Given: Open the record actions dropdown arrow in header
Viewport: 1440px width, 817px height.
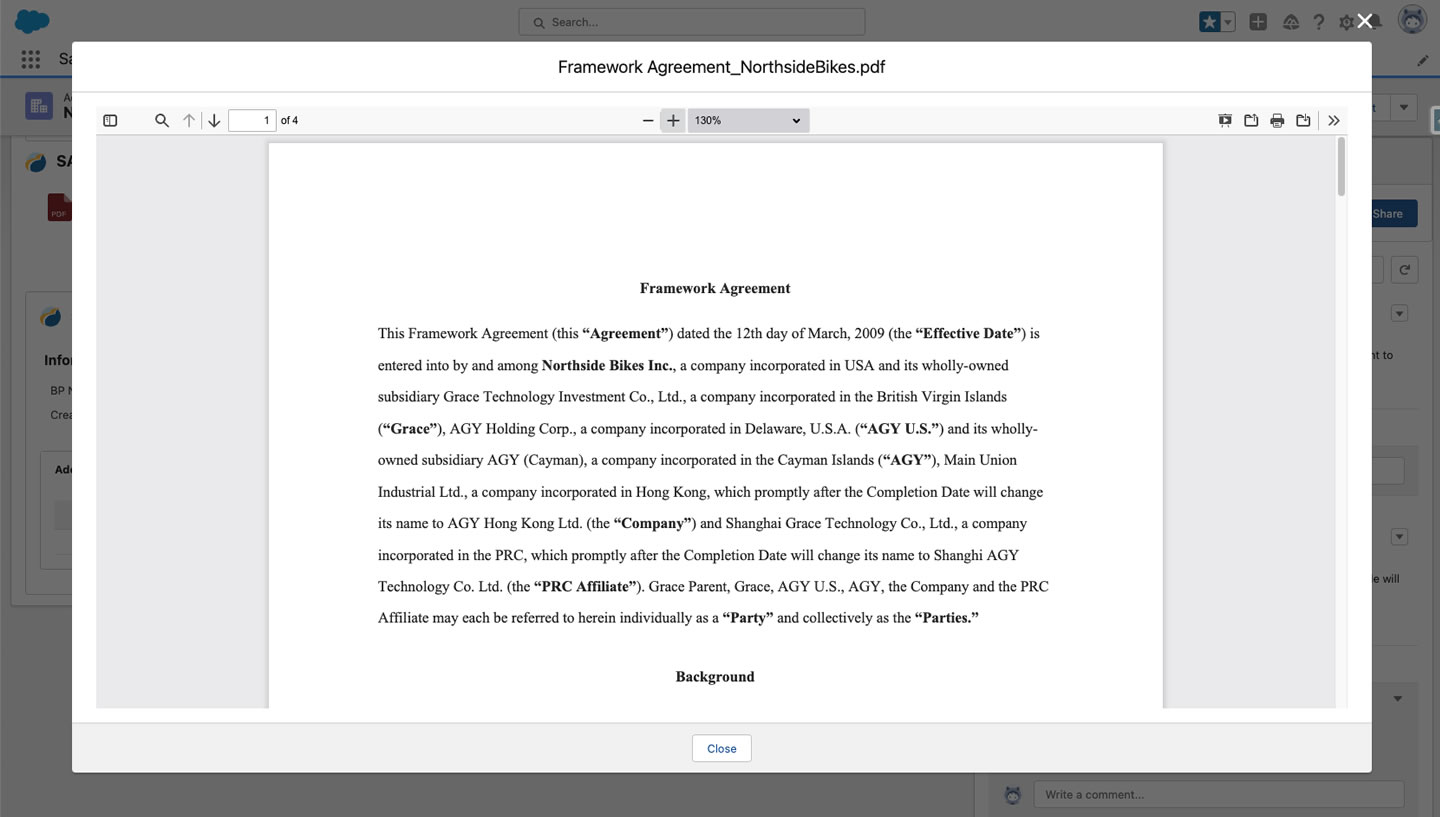Looking at the screenshot, I should (1405, 107).
